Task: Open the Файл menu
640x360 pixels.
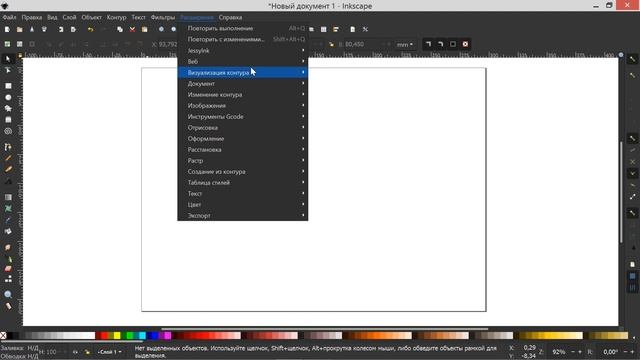Action: pos(9,18)
